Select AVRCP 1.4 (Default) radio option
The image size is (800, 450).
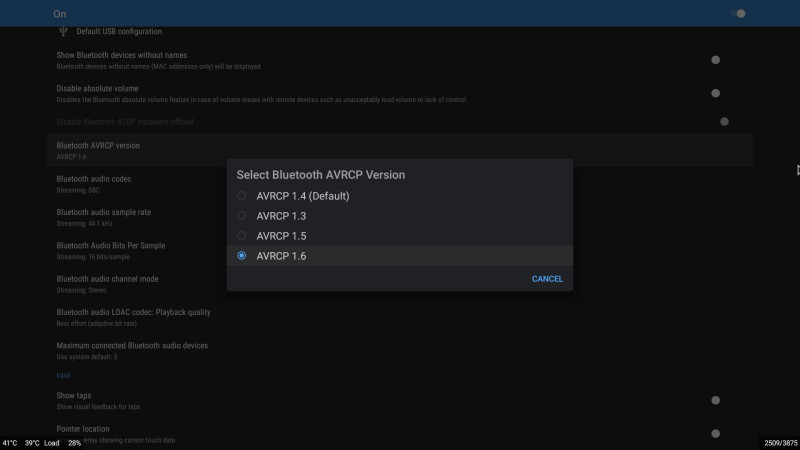coord(242,196)
